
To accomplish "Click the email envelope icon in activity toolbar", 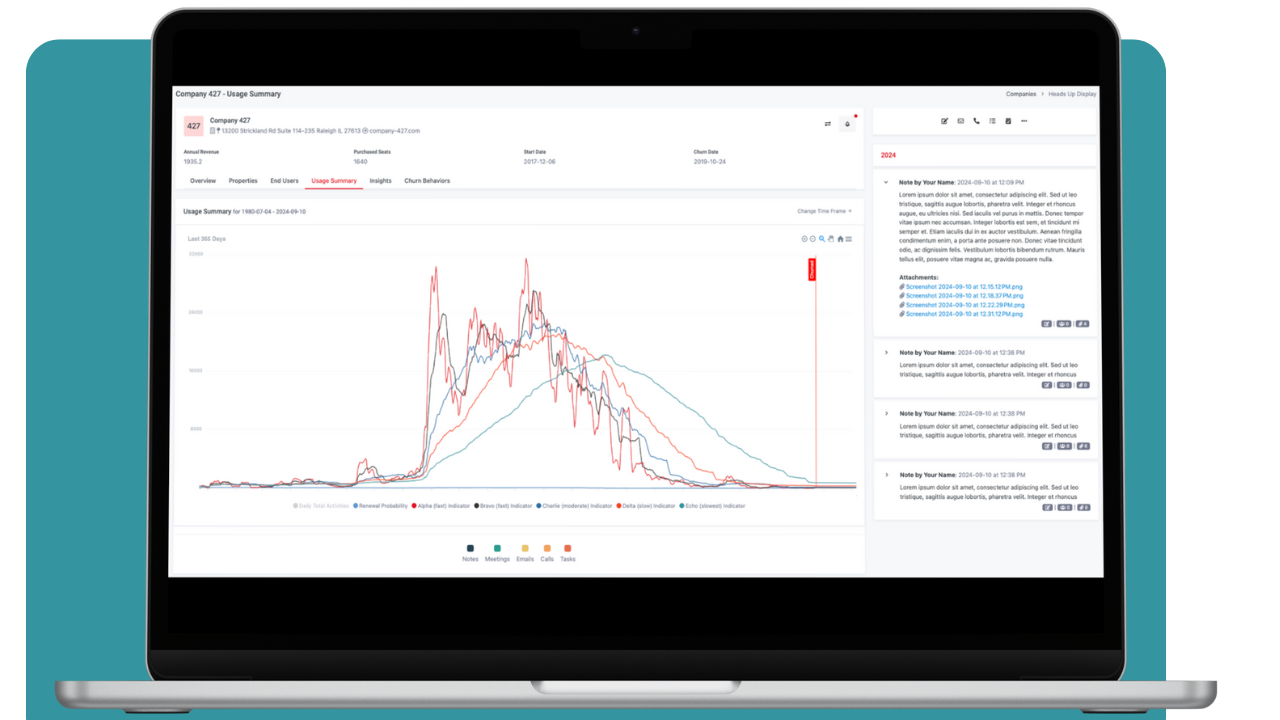I will coord(960,121).
